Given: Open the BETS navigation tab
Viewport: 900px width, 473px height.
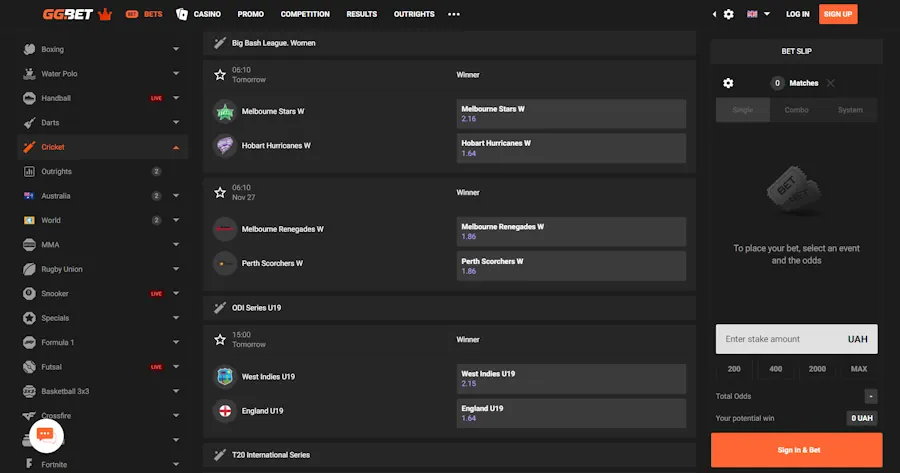Looking at the screenshot, I should point(144,14).
